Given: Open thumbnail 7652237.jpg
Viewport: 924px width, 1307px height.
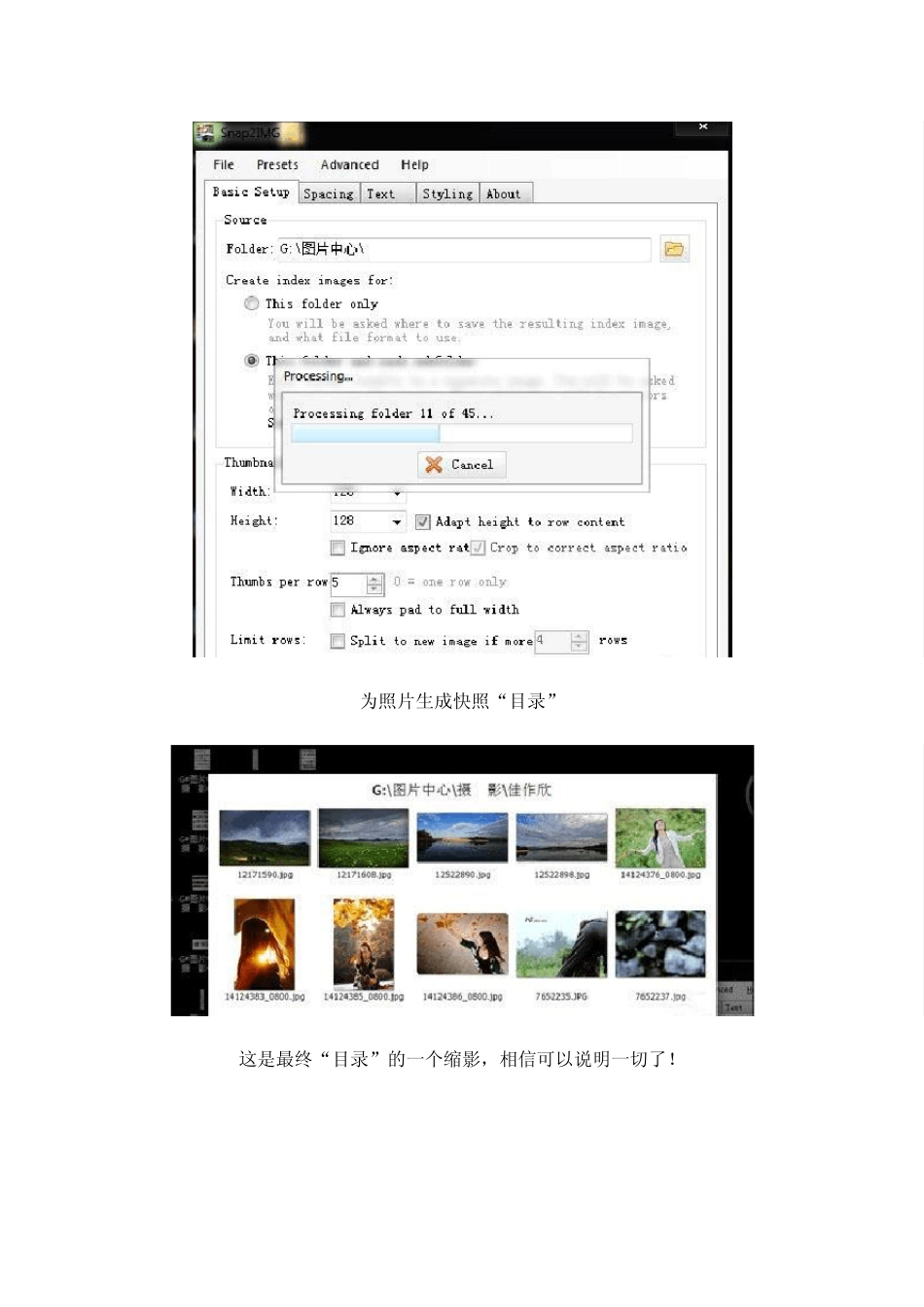Looking at the screenshot, I should (x=660, y=944).
